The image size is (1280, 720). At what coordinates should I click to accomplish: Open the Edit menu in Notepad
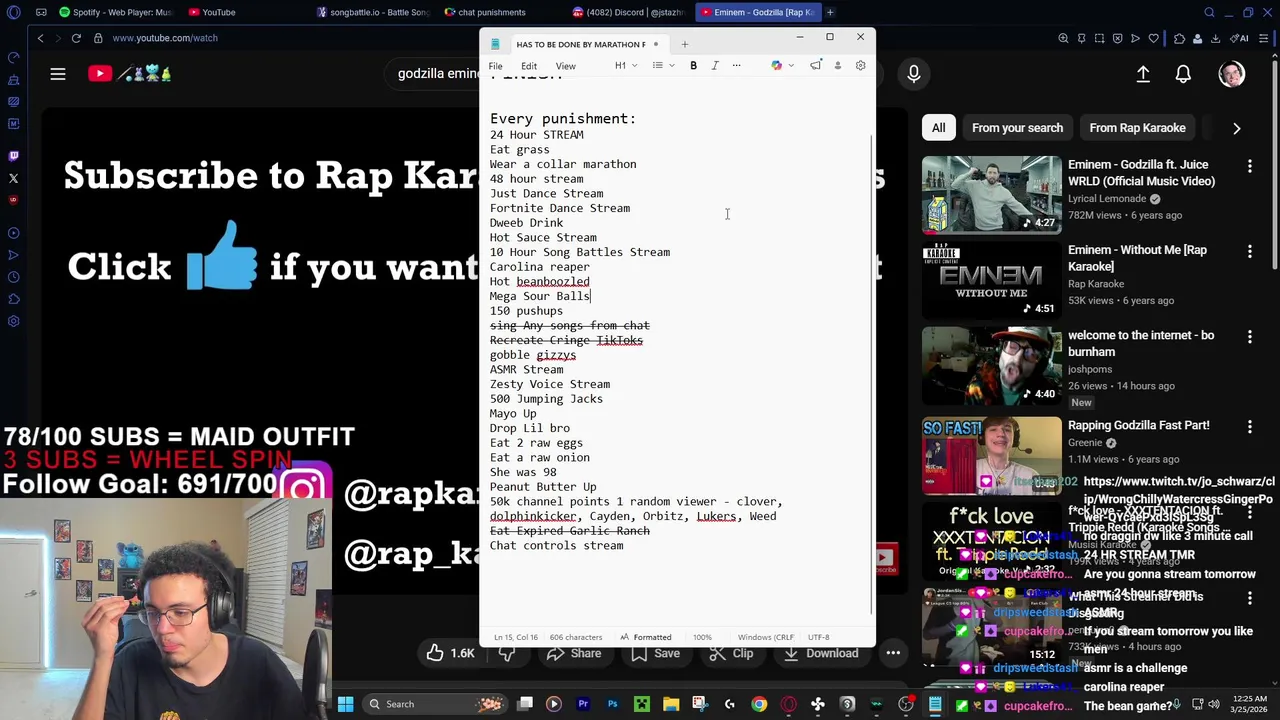click(529, 66)
